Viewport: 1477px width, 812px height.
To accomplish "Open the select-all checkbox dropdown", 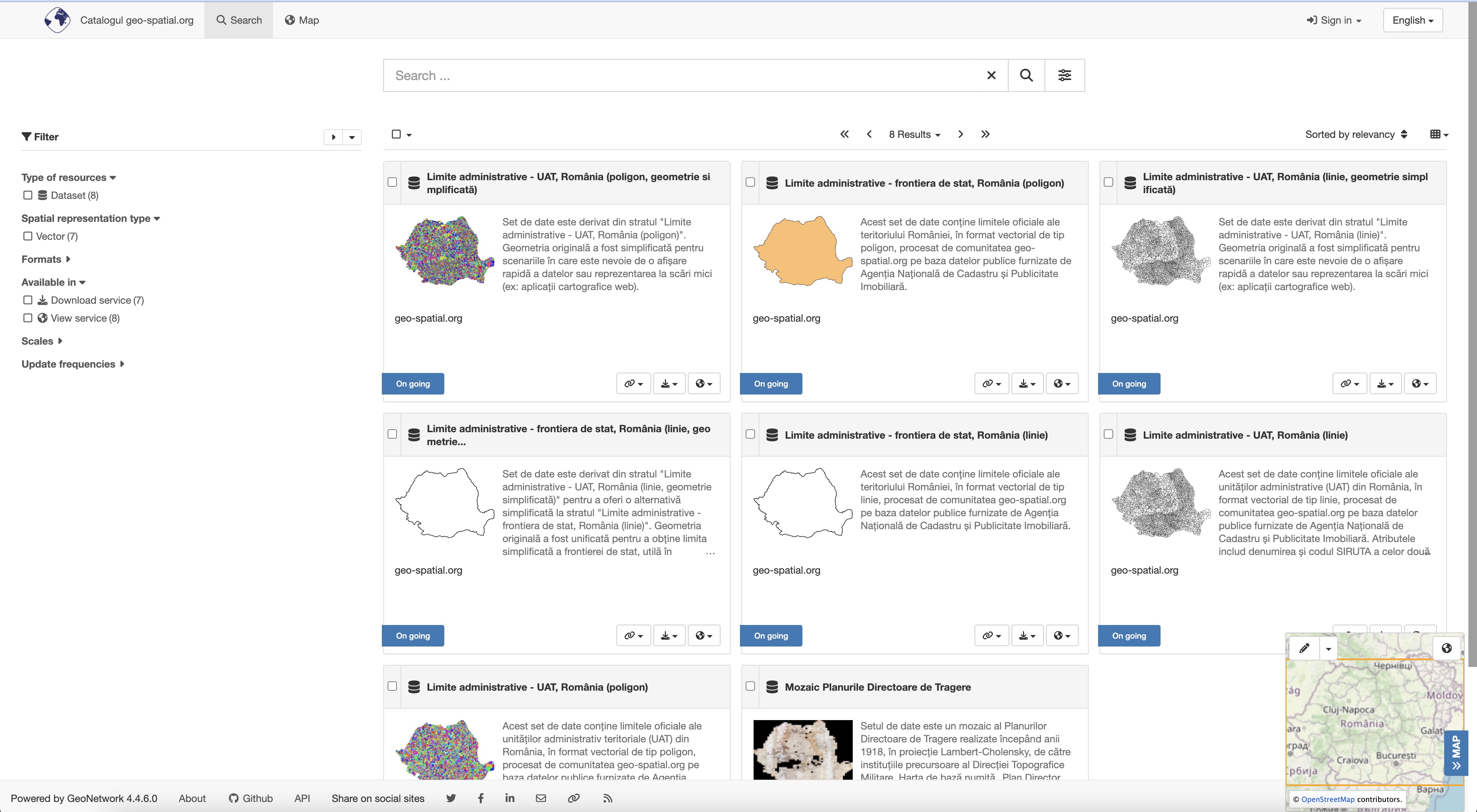I will (x=409, y=135).
